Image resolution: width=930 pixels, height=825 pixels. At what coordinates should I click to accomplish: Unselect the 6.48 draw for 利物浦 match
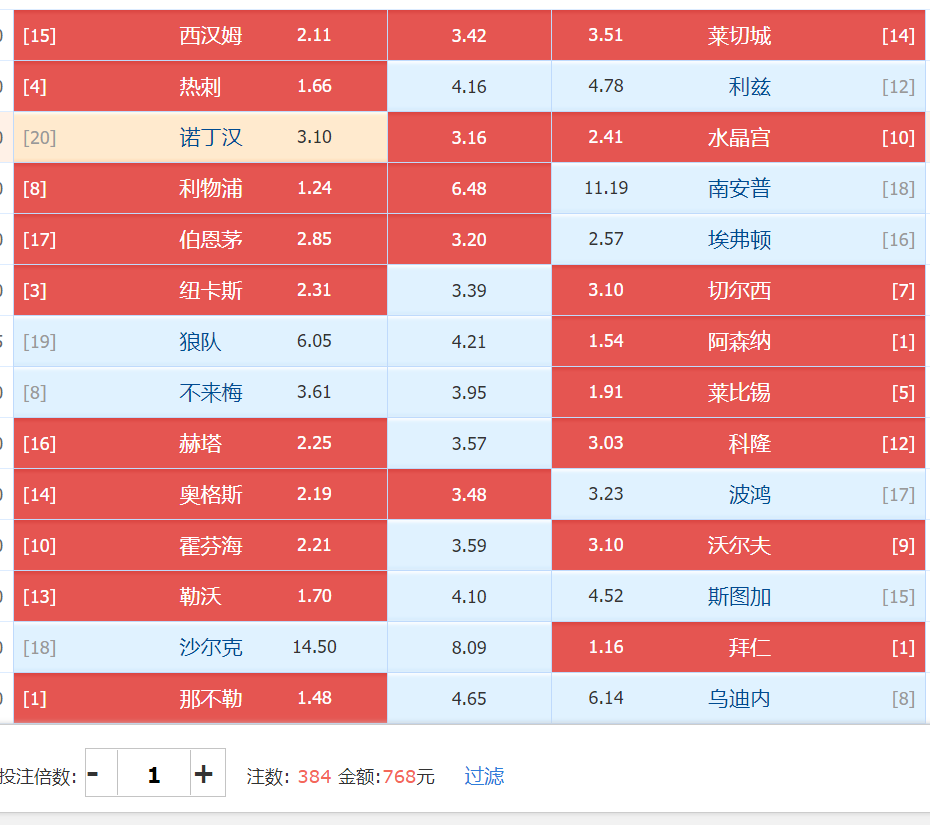tap(469, 189)
